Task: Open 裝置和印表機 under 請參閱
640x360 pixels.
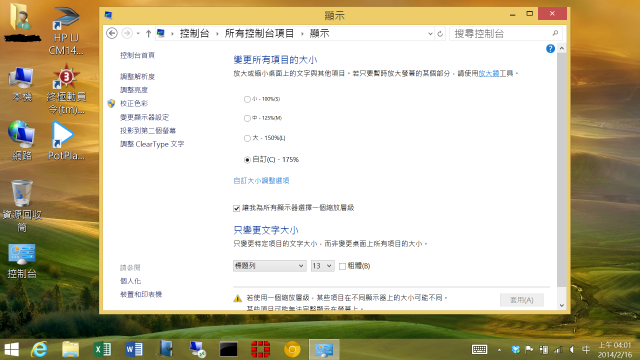Action: pos(141,294)
